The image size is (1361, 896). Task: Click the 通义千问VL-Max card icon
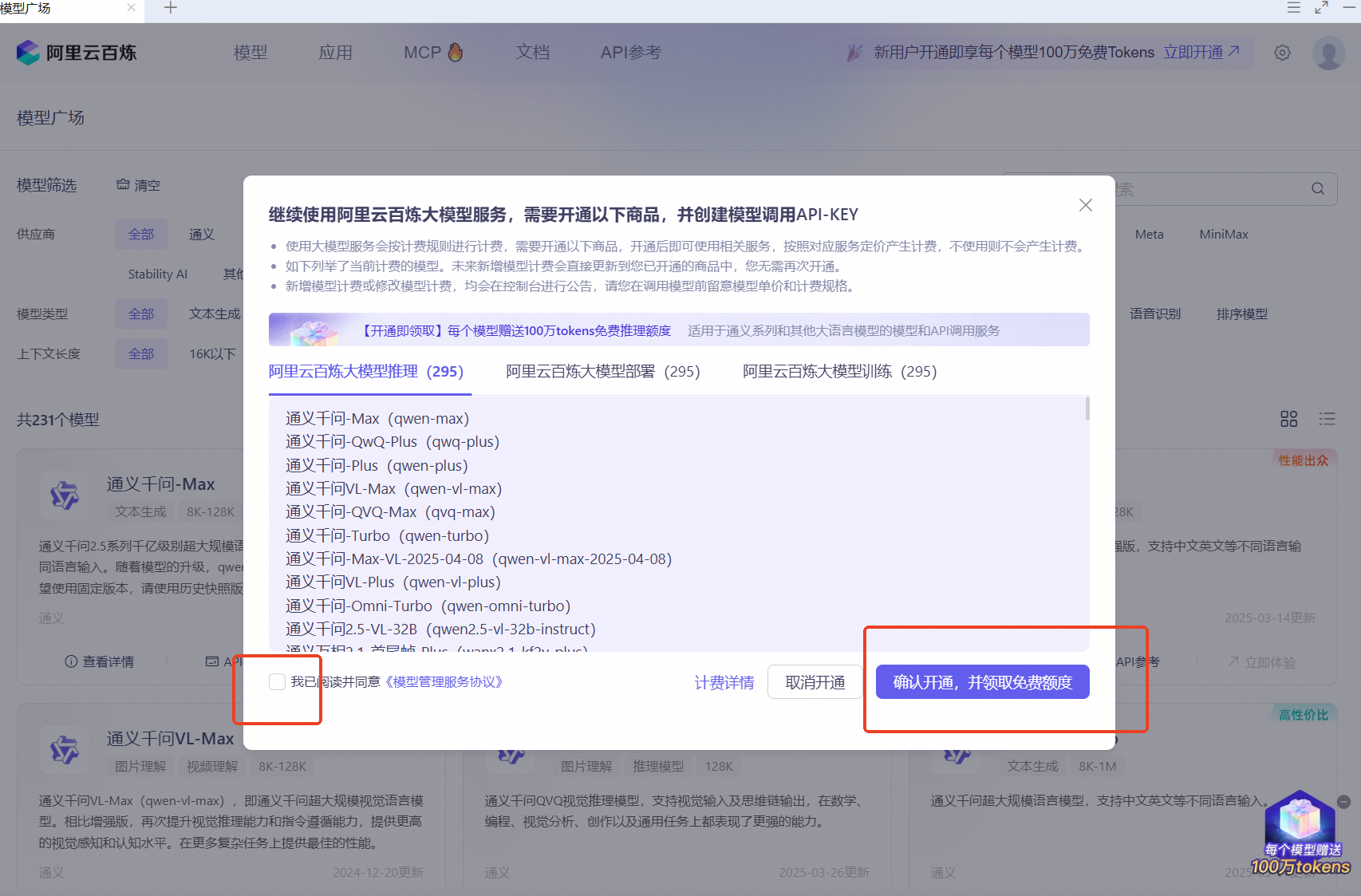(x=65, y=750)
